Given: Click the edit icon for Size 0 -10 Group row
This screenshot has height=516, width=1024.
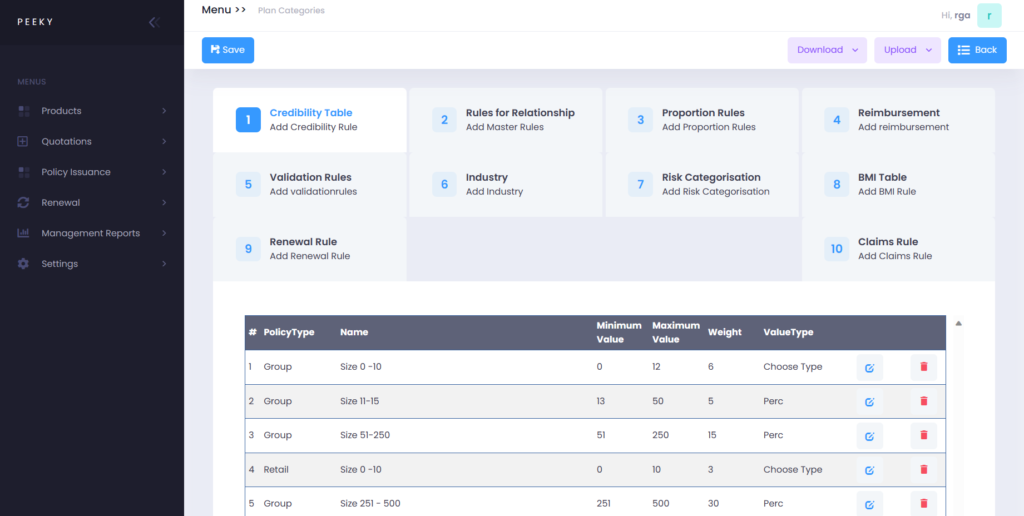Looking at the screenshot, I should pyautogui.click(x=869, y=367).
